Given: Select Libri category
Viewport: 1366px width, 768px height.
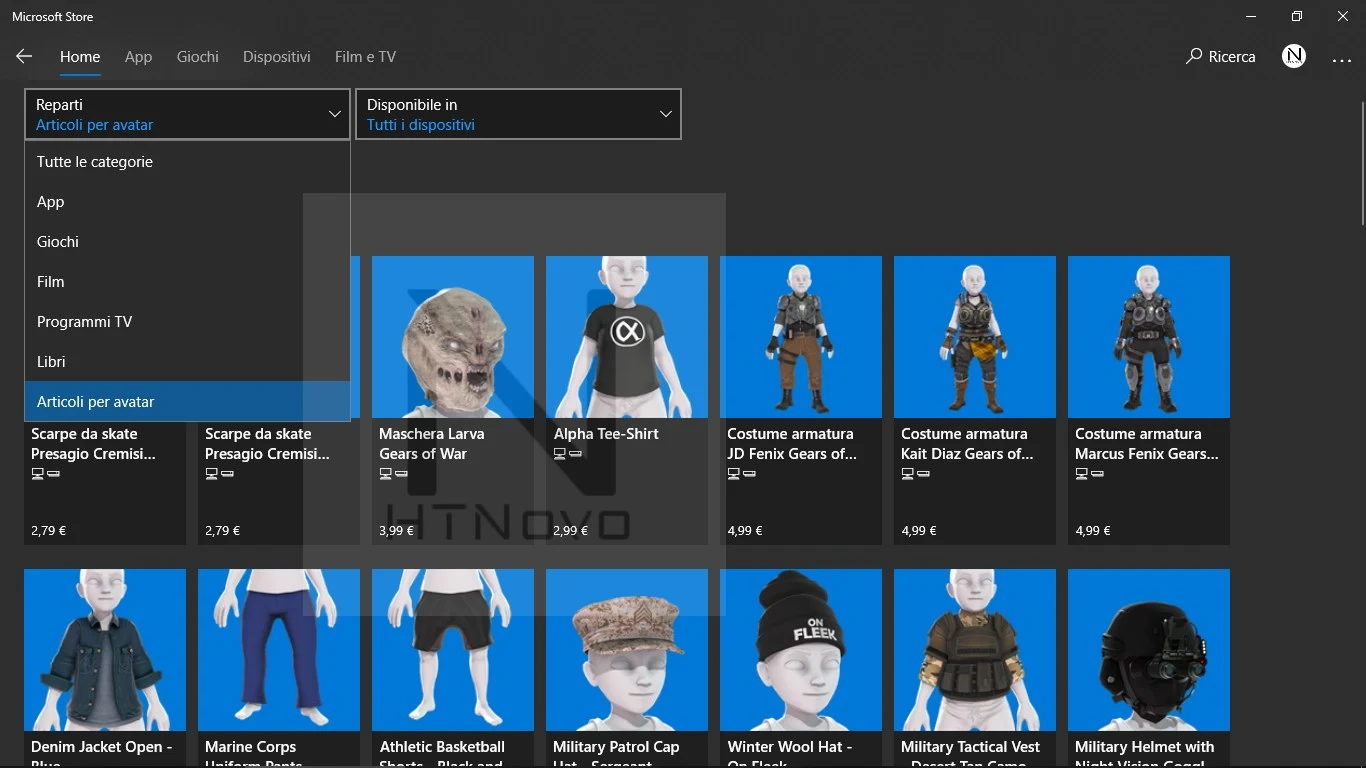Looking at the screenshot, I should (187, 362).
